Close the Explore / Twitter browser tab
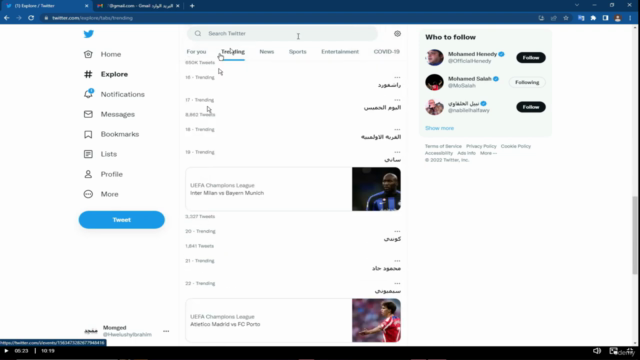Screen dimensions: 640x360 tap(87, 6)
